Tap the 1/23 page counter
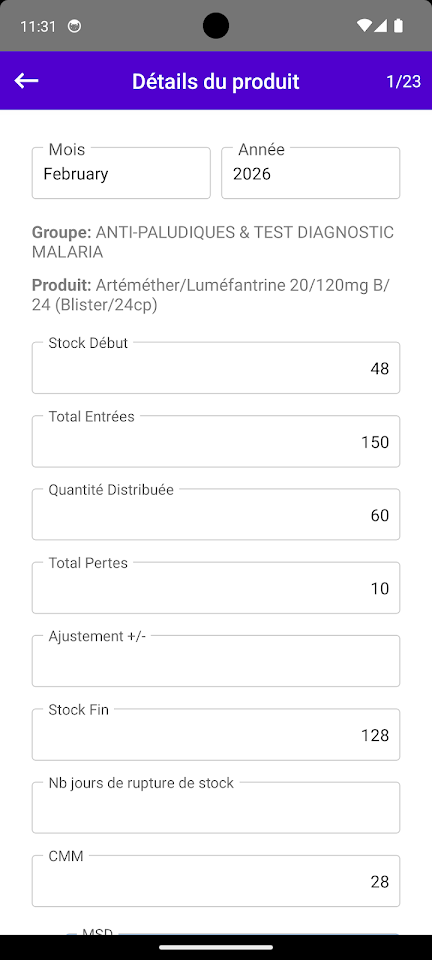Viewport: 432px width, 960px height. [x=403, y=81]
